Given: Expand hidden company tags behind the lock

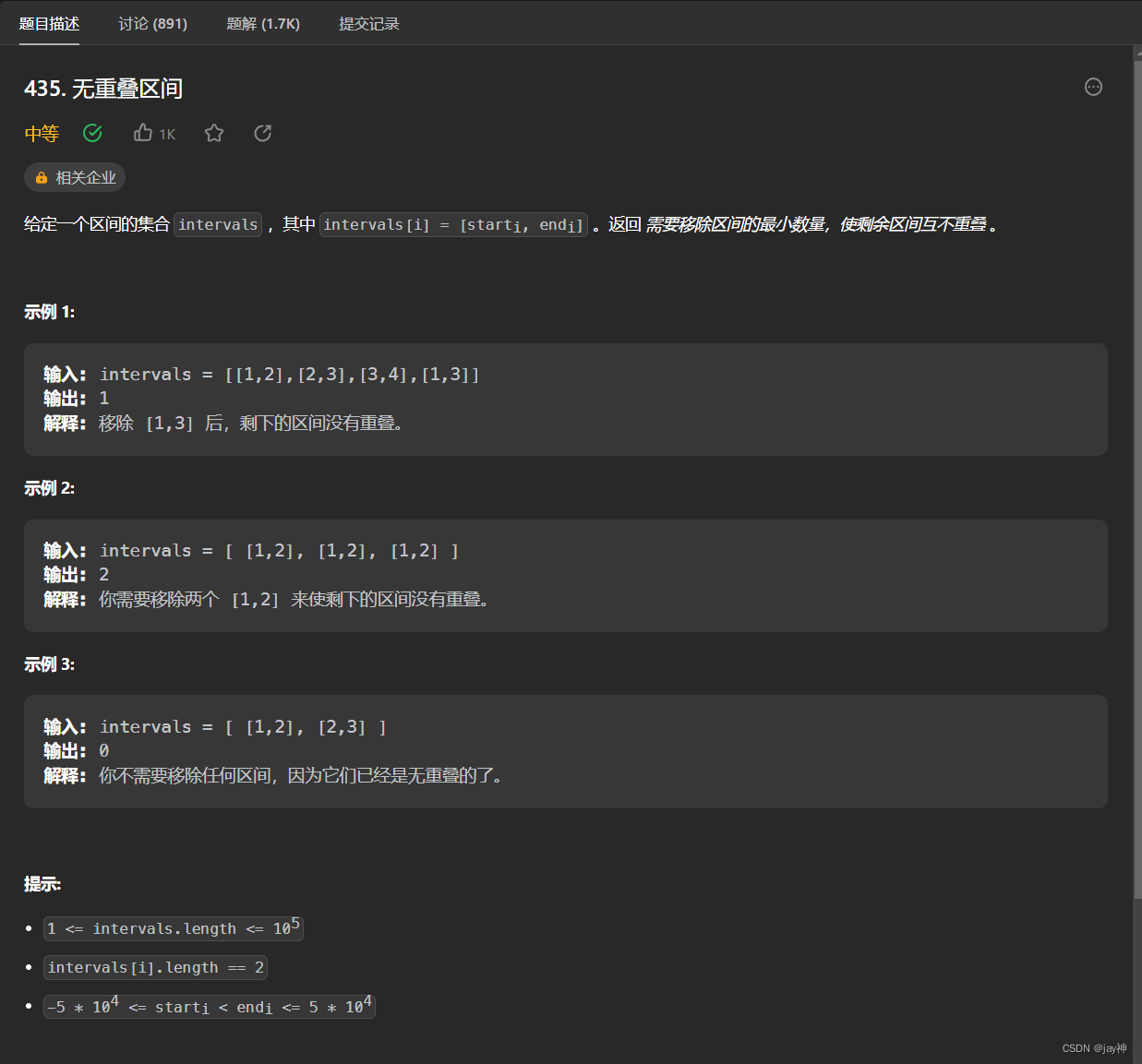Looking at the screenshot, I should click(x=75, y=177).
